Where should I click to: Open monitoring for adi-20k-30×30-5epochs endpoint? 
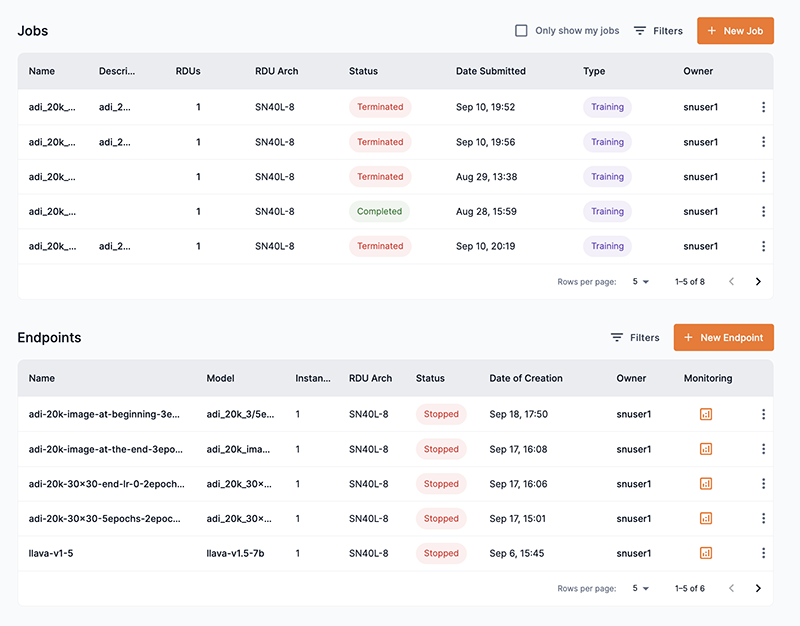(707, 519)
